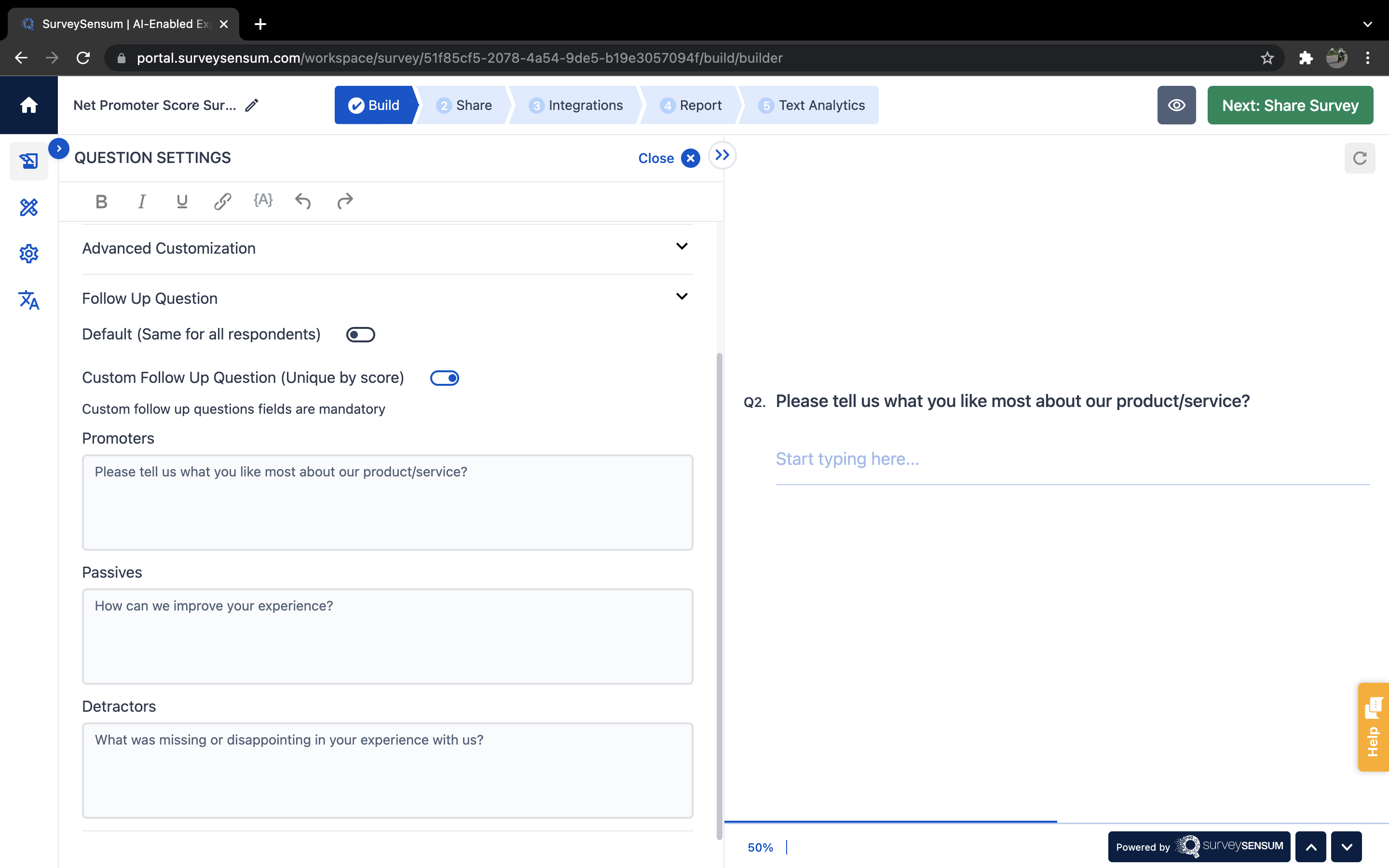Select the SurveySensum browser tab
The height and width of the screenshot is (868, 1389).
point(123,24)
